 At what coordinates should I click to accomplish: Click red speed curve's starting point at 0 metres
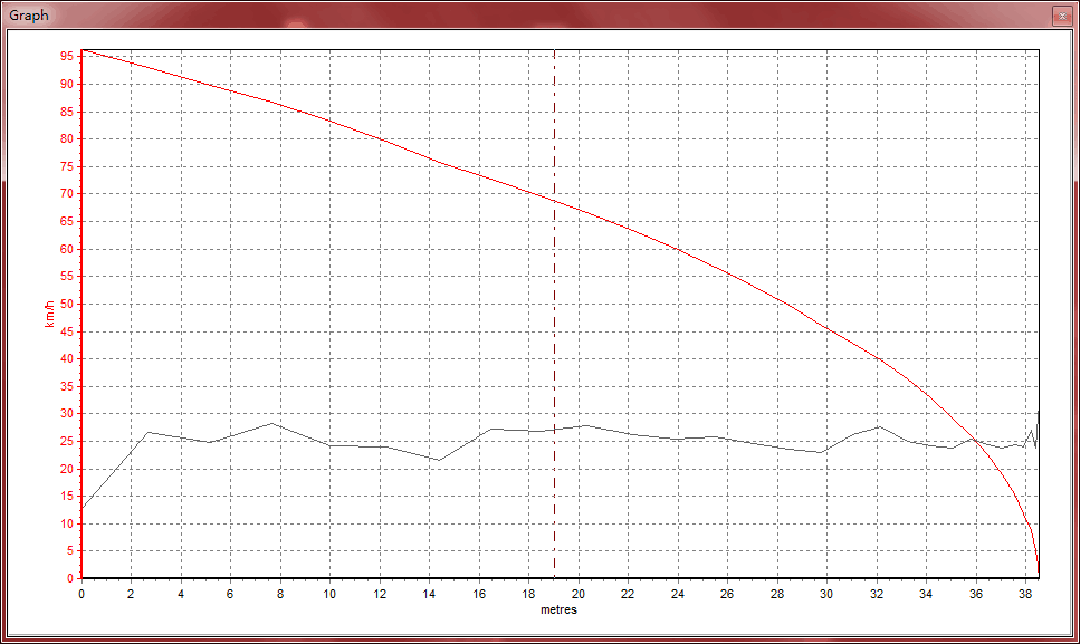tap(84, 50)
